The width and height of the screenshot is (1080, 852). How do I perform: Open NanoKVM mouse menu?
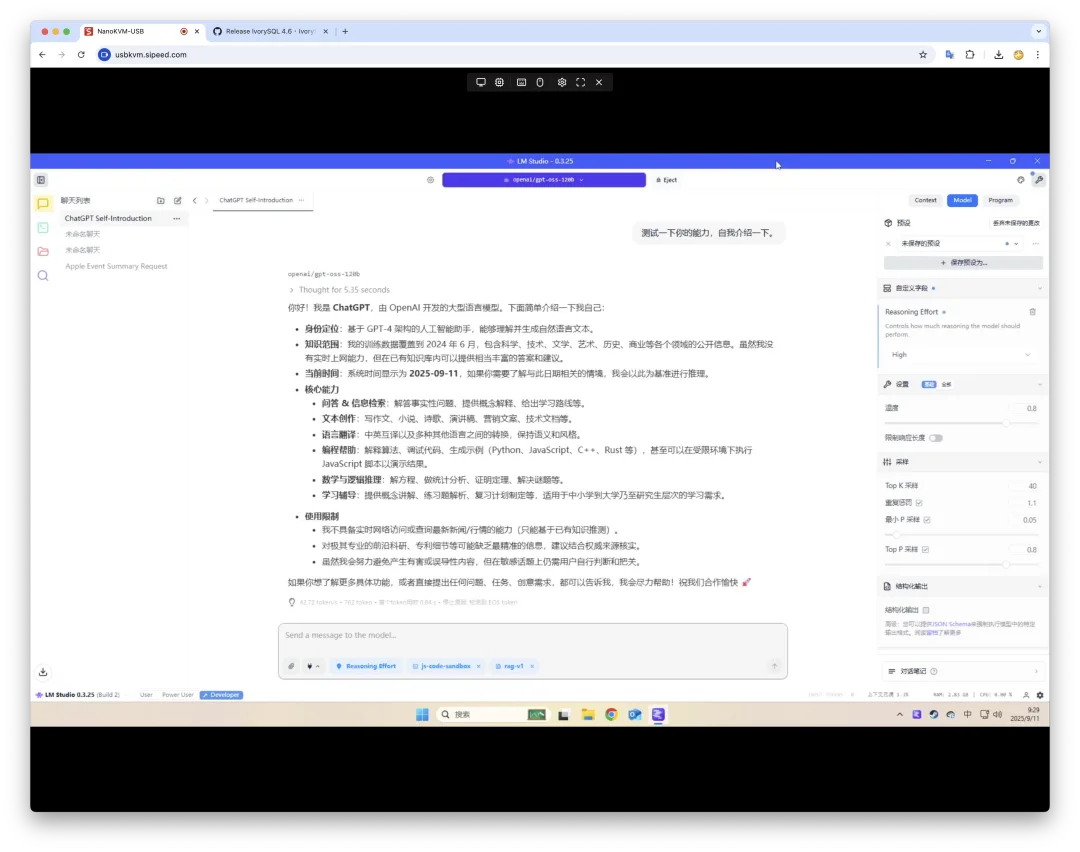[x=540, y=82]
